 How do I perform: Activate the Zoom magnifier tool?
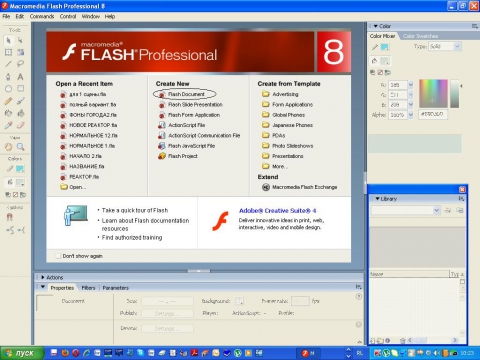(20, 147)
